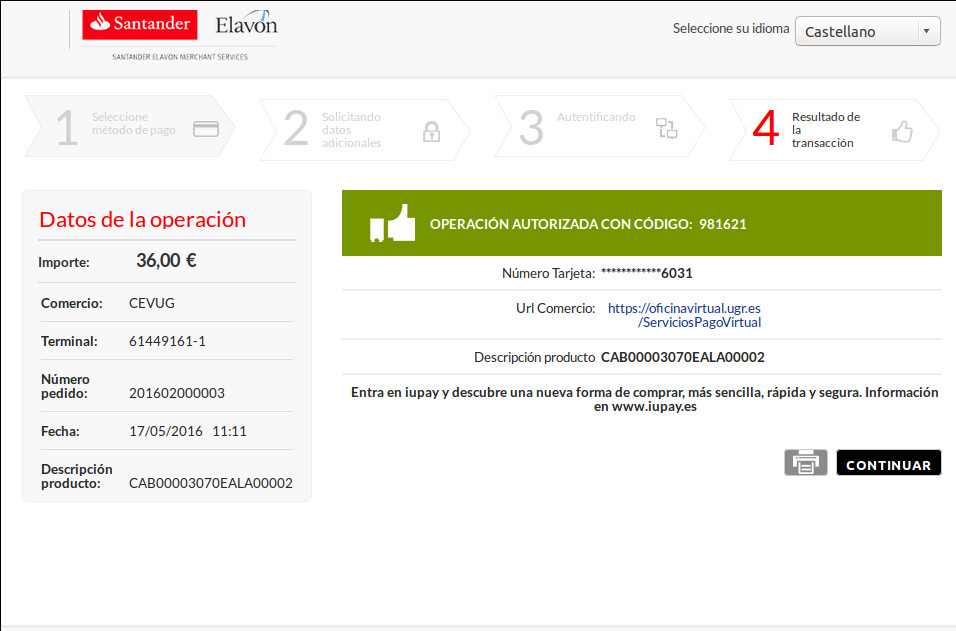Screen dimensions: 956x631
Task: Click the order number 201602000003
Action: click(x=177, y=393)
